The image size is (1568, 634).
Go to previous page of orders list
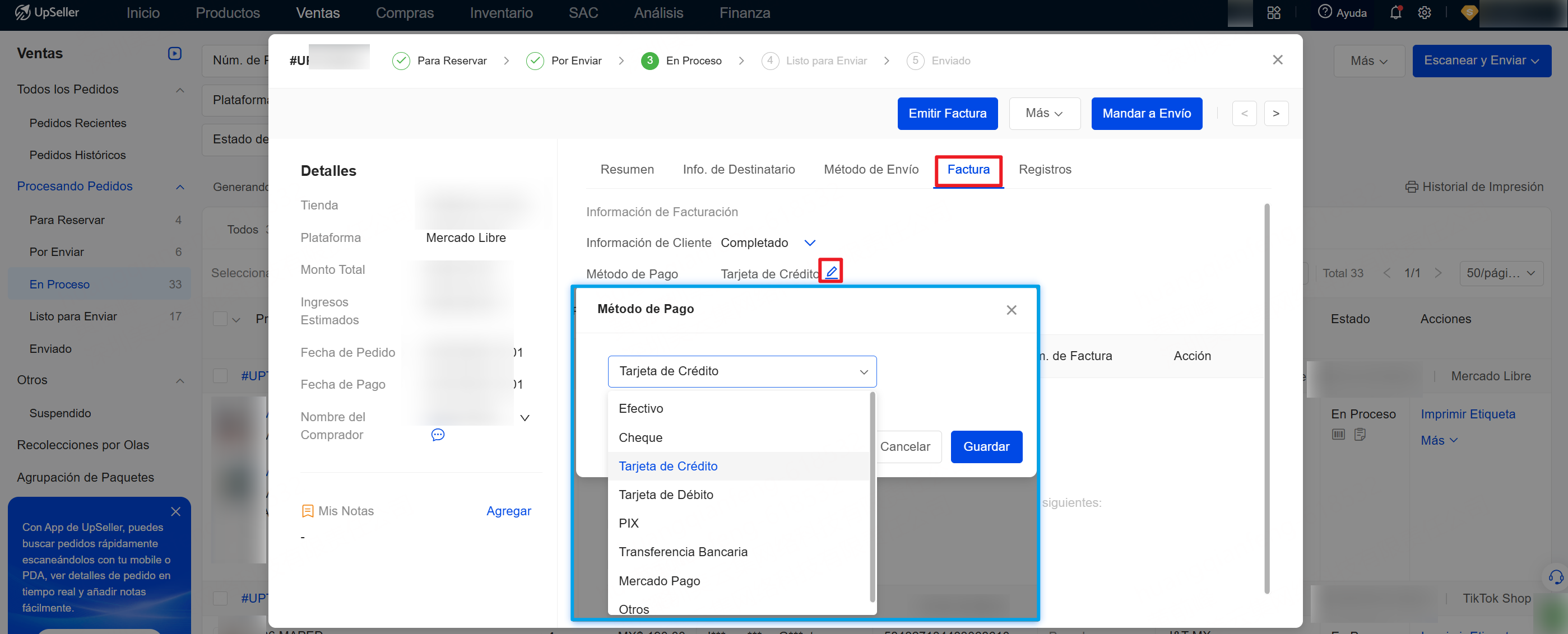point(1386,273)
